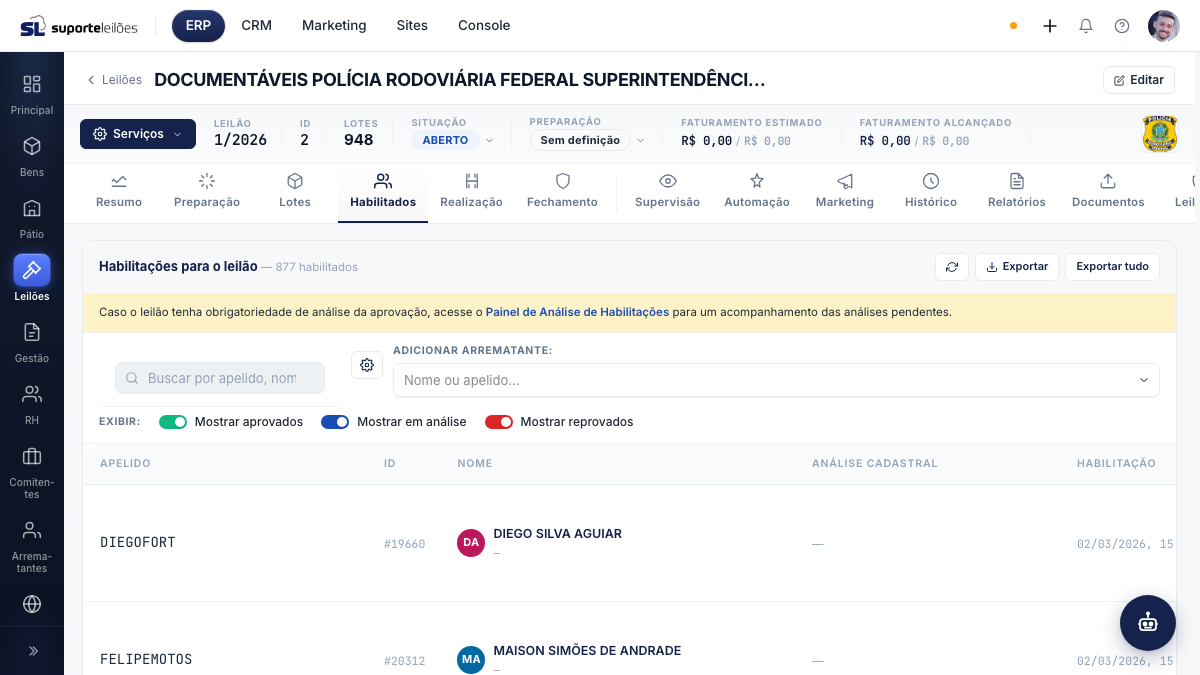
Task: Expand the Situação ABERTO dropdown
Action: point(453,140)
